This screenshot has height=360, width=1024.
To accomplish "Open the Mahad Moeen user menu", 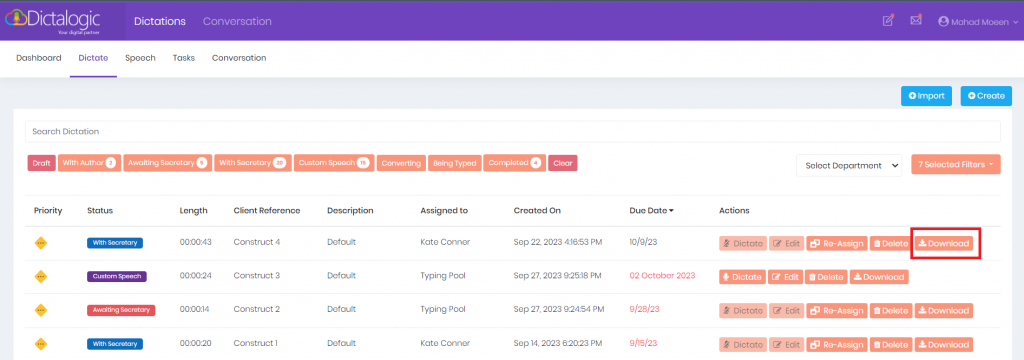I will (x=978, y=22).
